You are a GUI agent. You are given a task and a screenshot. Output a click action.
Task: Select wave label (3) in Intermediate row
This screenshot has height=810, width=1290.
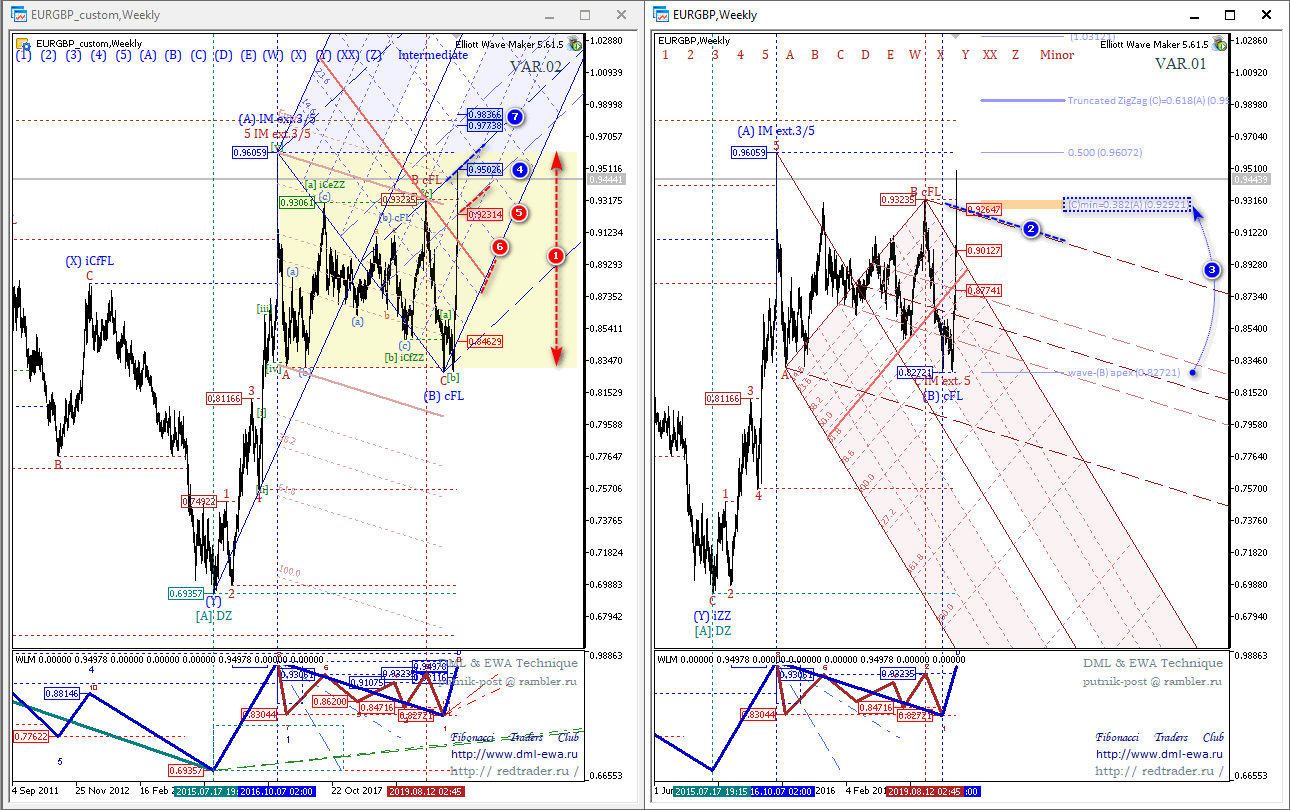[72, 55]
